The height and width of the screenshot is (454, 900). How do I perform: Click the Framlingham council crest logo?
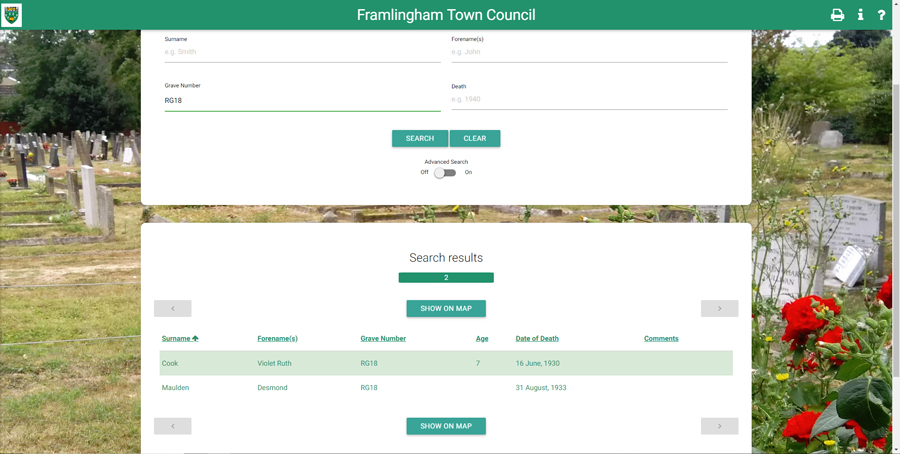(x=11, y=15)
